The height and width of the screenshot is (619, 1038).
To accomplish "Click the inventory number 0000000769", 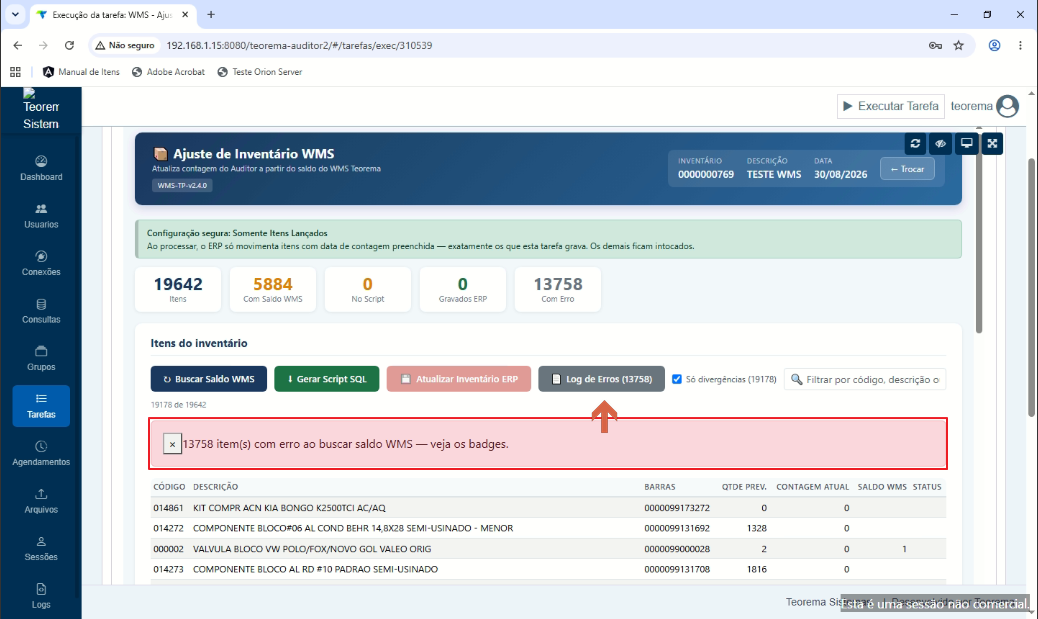I will 706,175.
